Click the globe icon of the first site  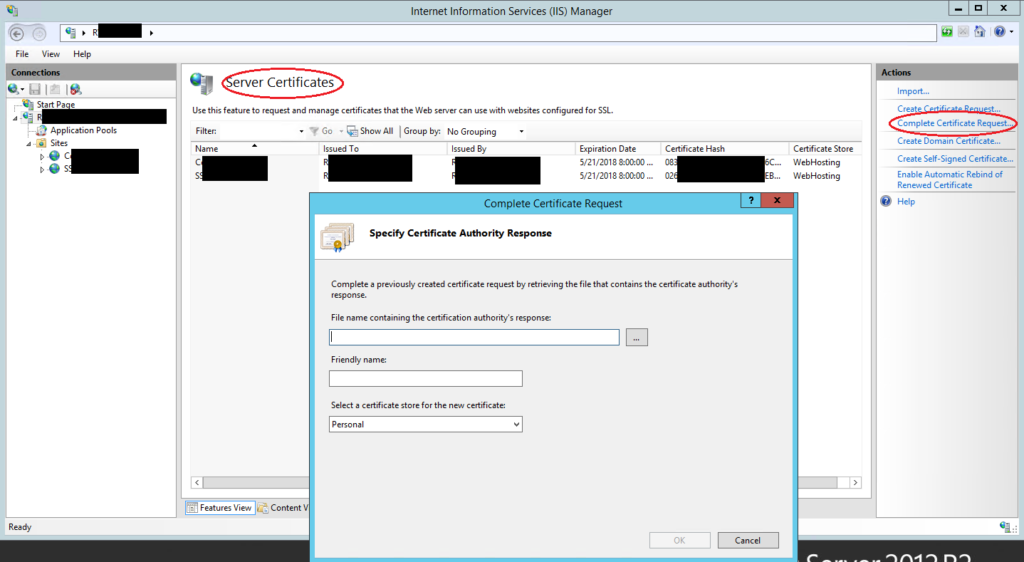[x=55, y=156]
